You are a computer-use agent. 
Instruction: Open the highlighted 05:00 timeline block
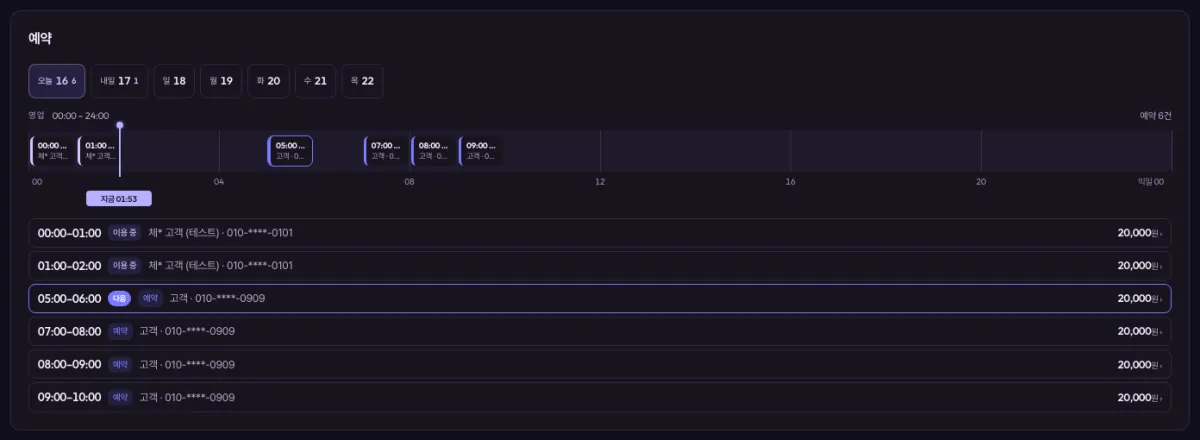(x=290, y=151)
